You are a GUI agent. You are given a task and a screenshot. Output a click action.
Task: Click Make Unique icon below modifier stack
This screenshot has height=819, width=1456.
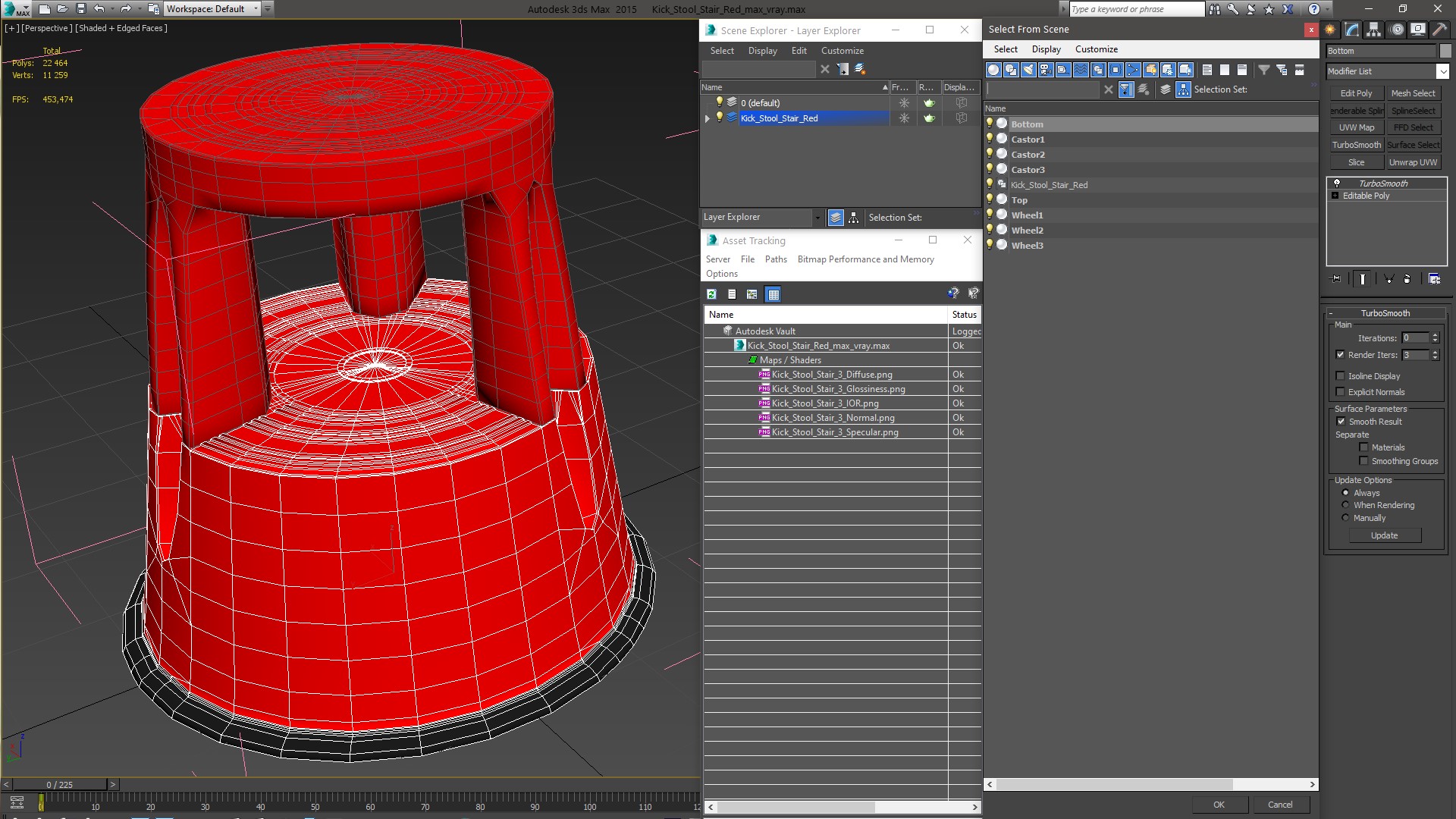click(x=1389, y=279)
